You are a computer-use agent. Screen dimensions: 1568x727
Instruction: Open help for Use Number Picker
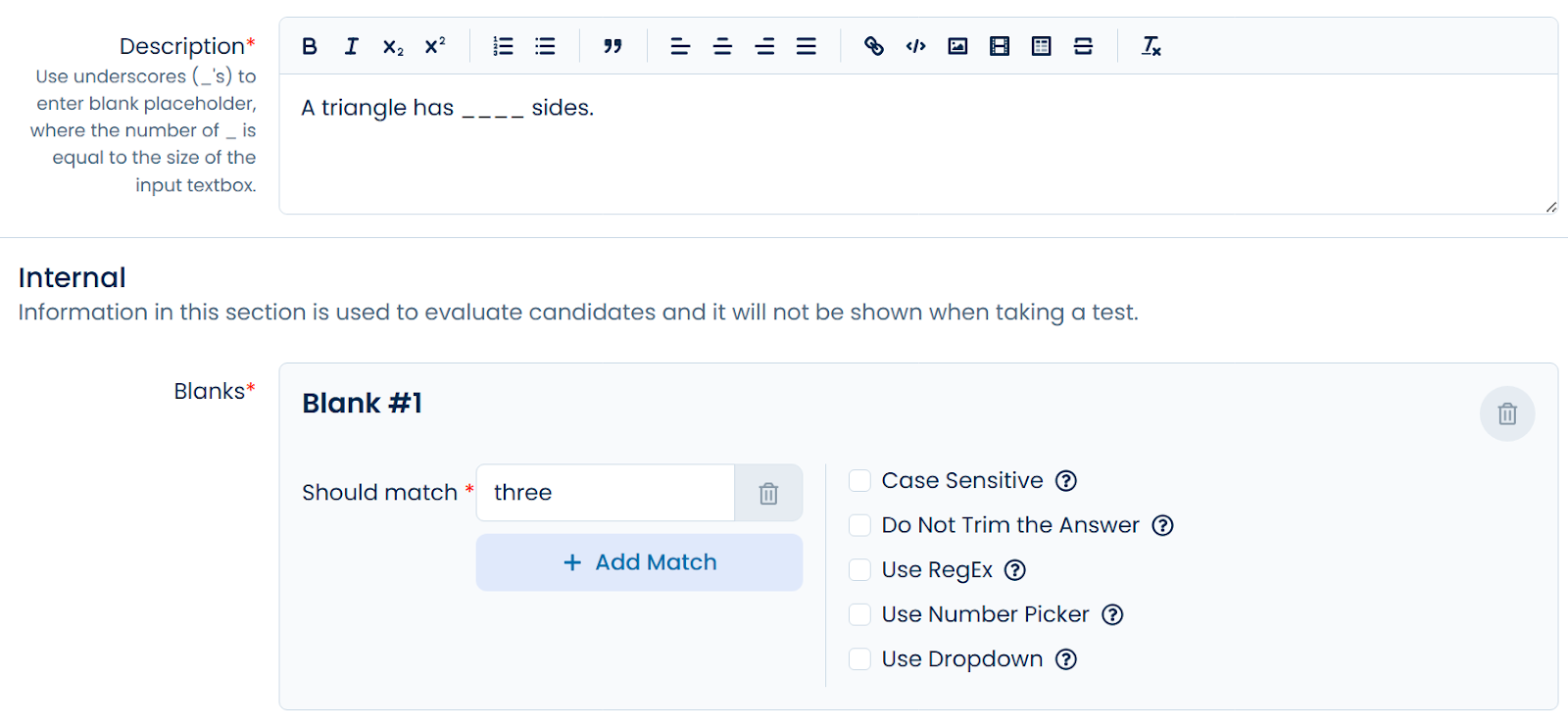1112,614
